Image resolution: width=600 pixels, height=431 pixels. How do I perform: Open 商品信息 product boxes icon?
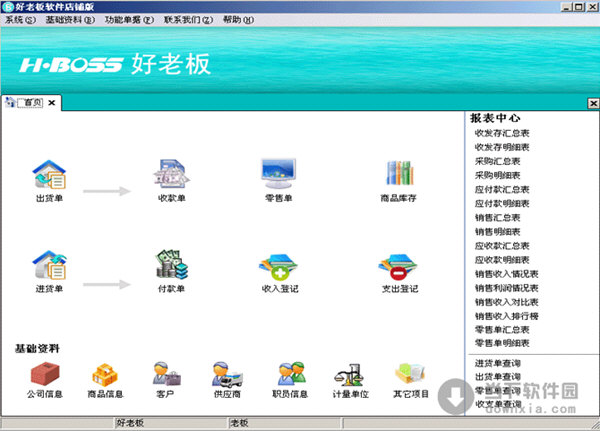tap(105, 374)
